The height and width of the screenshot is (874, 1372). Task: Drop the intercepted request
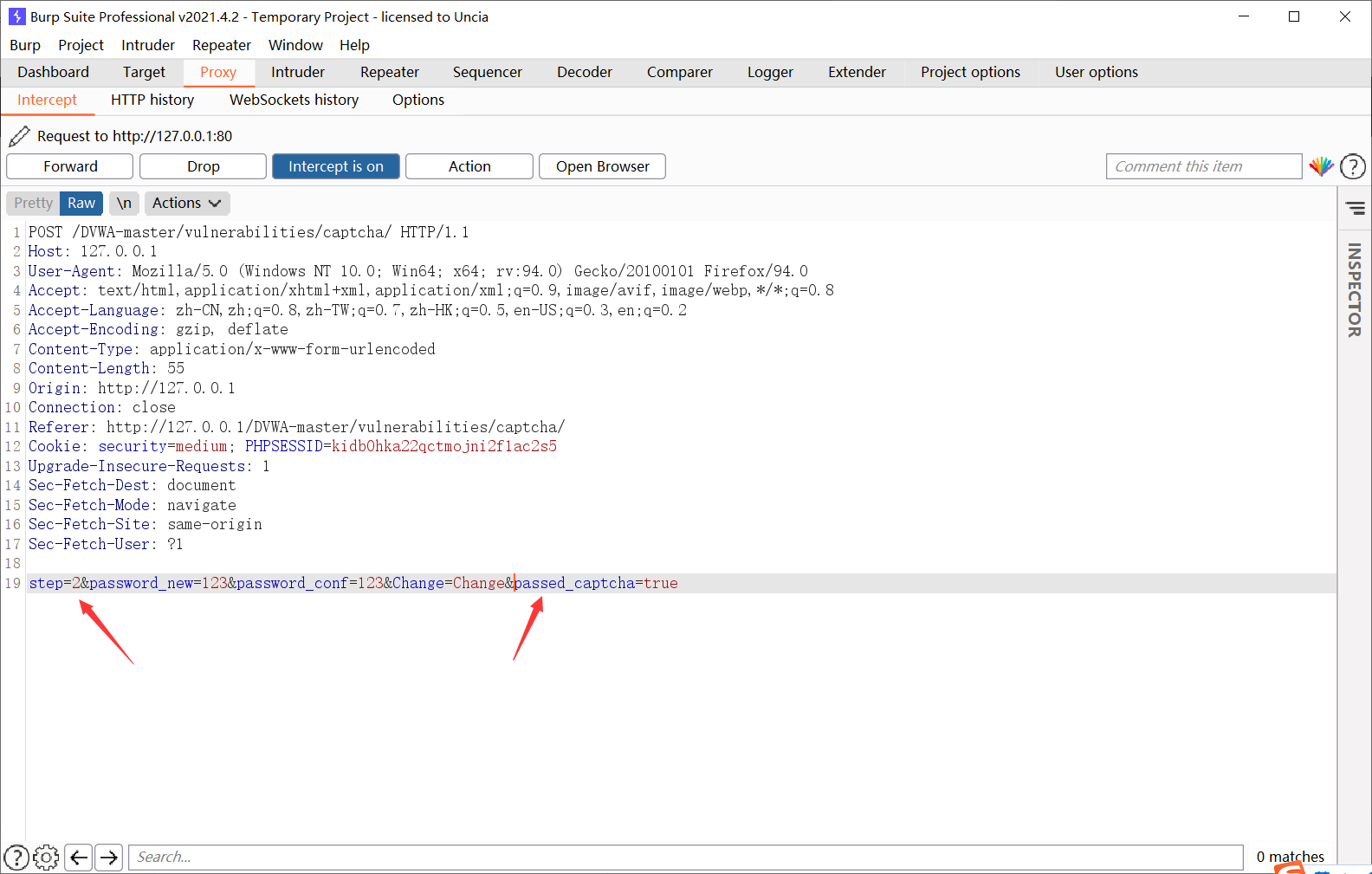coord(204,166)
